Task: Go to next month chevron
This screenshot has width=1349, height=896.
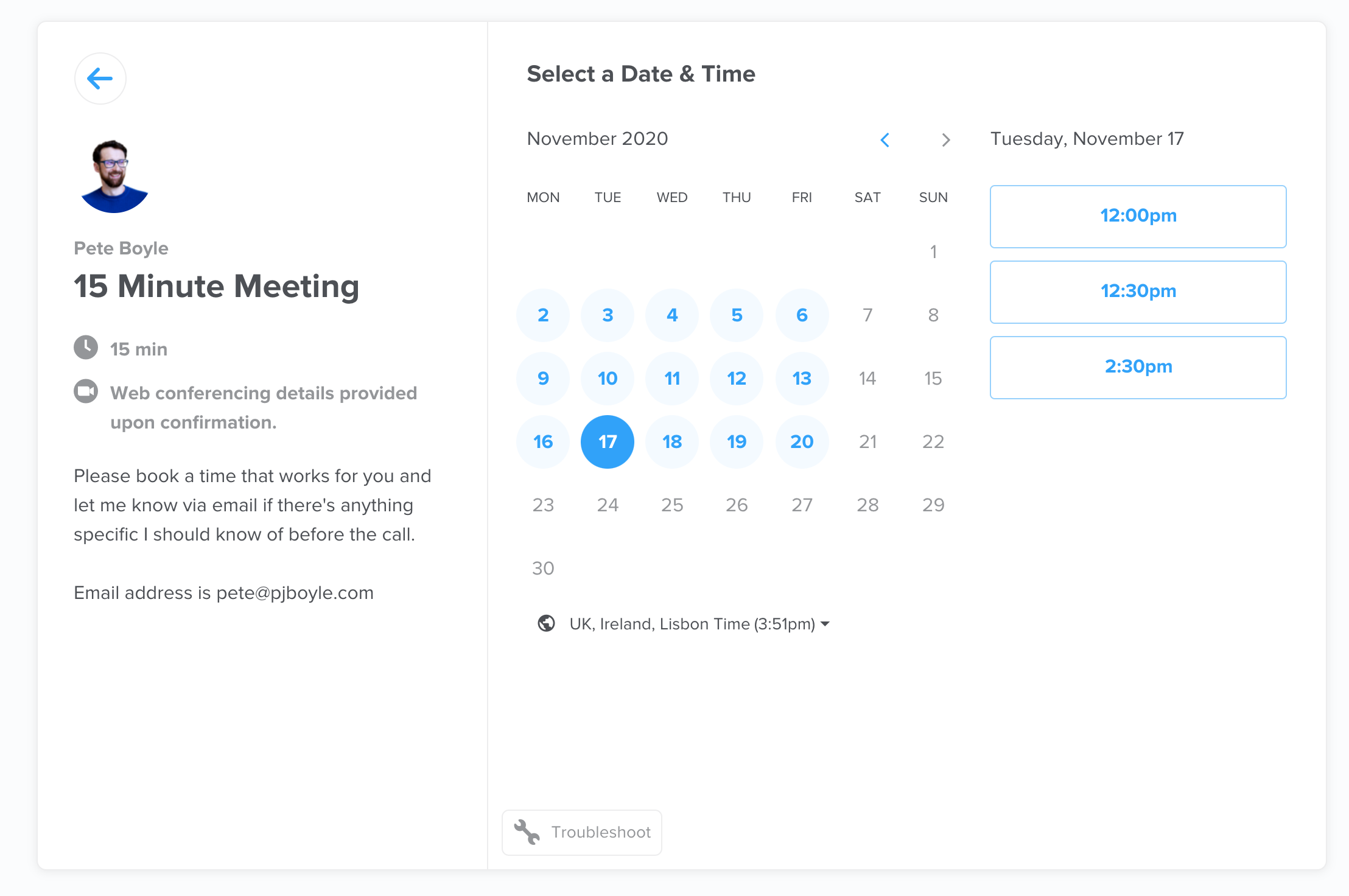Action: pos(945,140)
